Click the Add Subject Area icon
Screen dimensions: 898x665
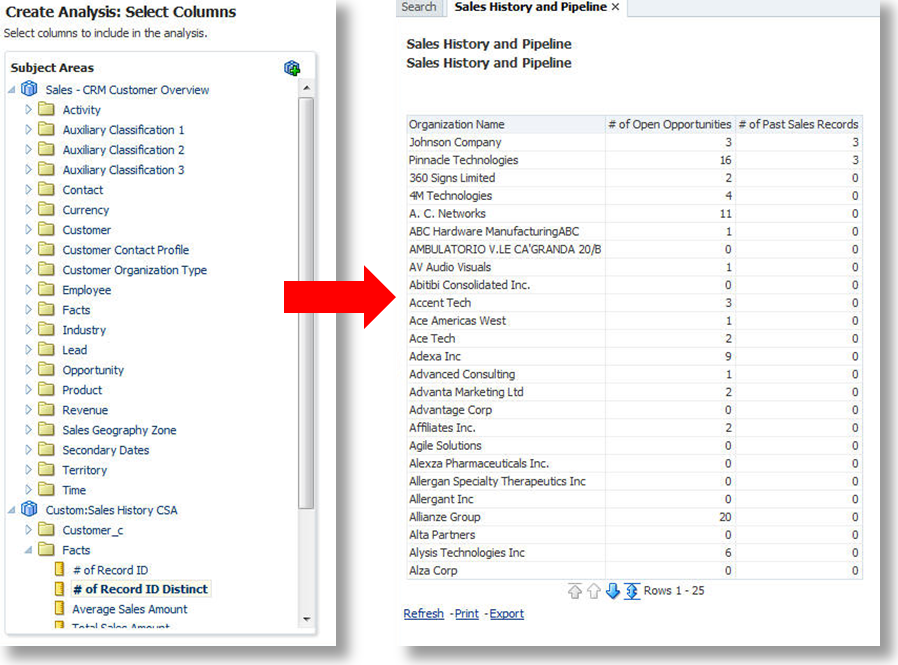coord(292,68)
